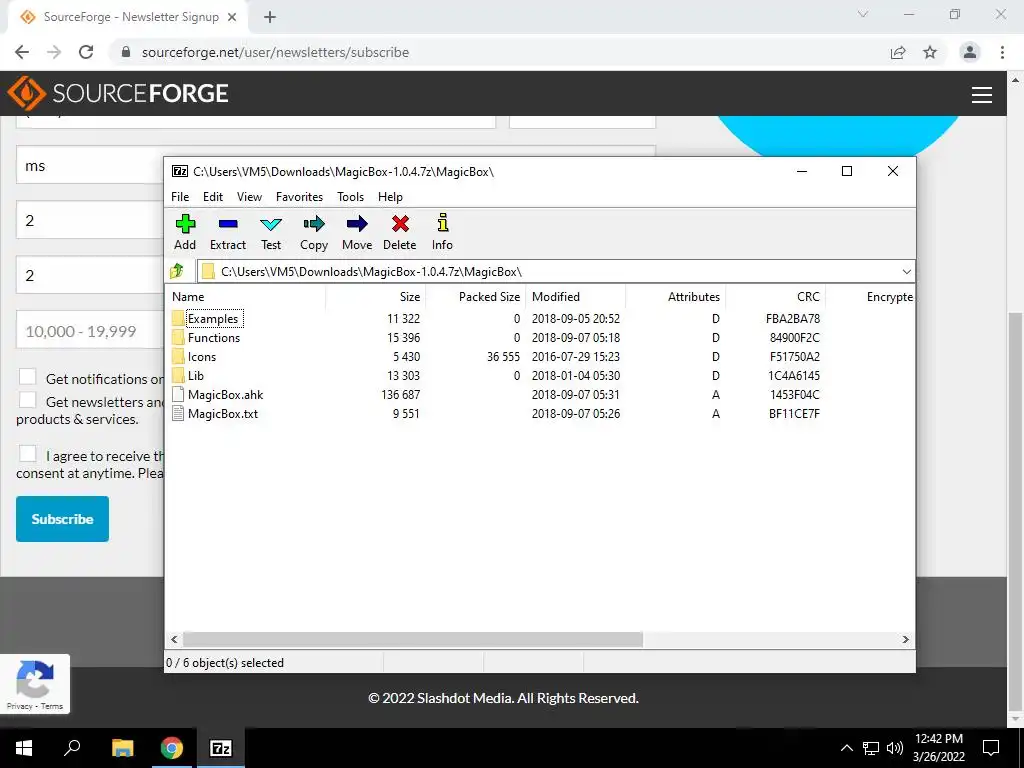Click the 10,000 - 19,999 field
Image resolution: width=1024 pixels, height=768 pixels.
(x=89, y=331)
